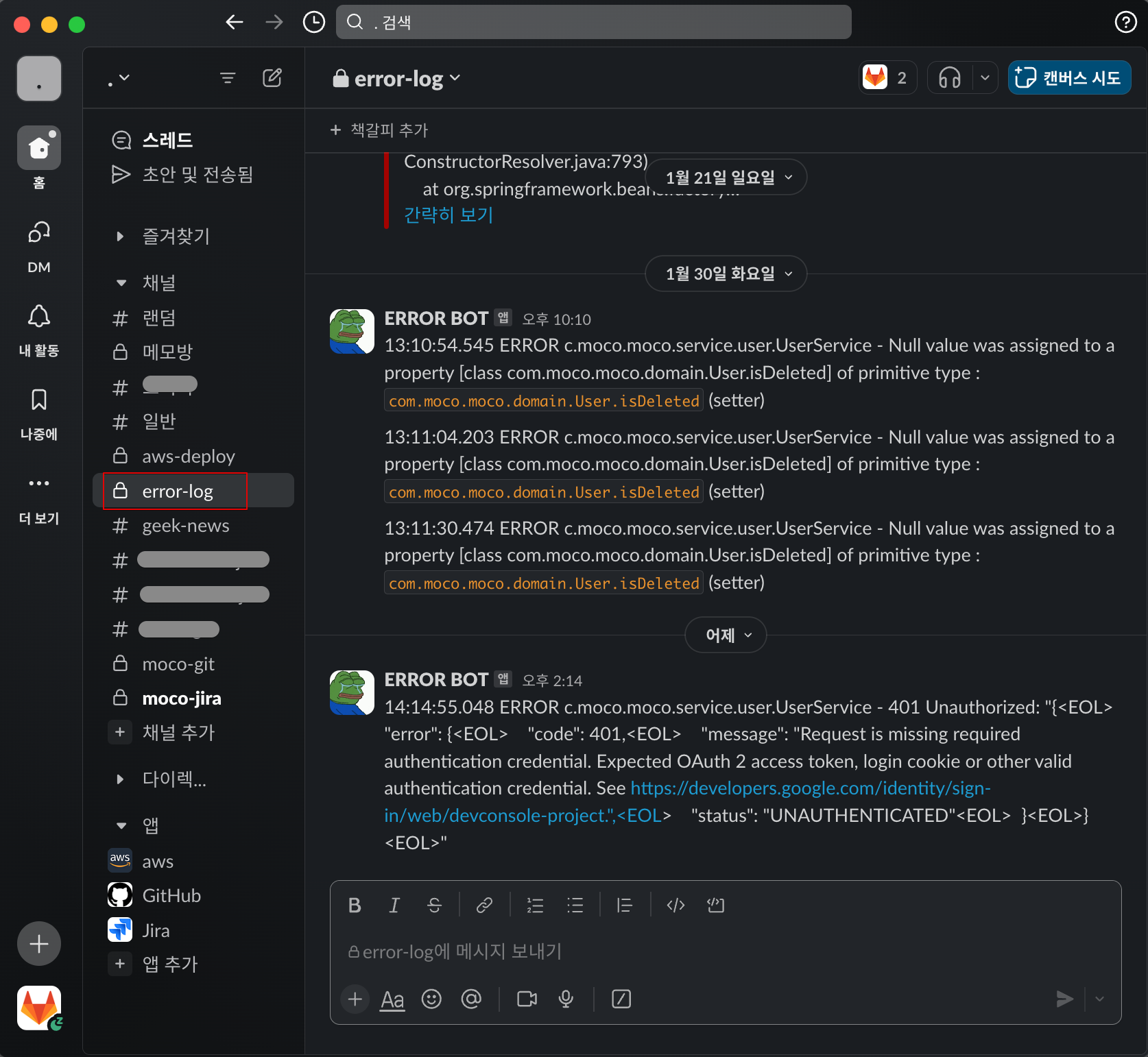Click 앱 추가 to add app
Viewport: 1148px width, 1057px height.
(x=193, y=964)
